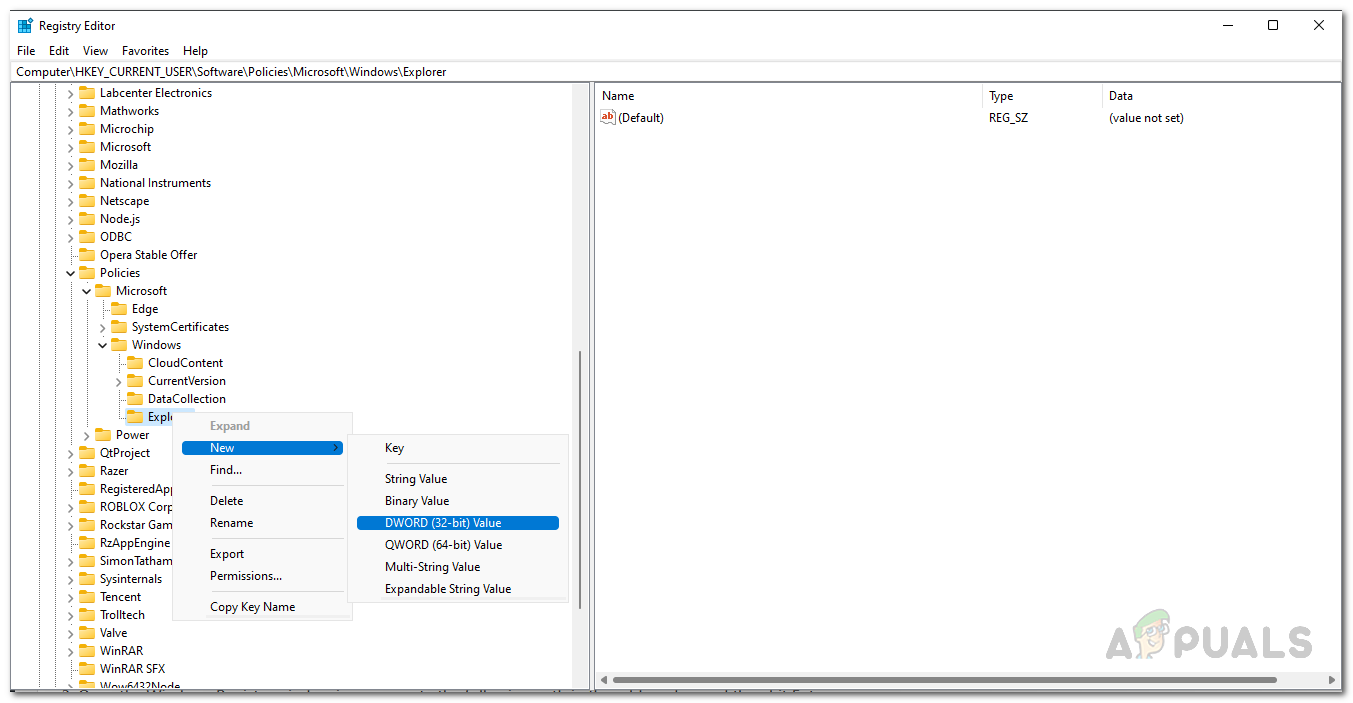Select the Explorer key folder icon
Screen dimensions: 1353x703
pyautogui.click(x=135, y=417)
